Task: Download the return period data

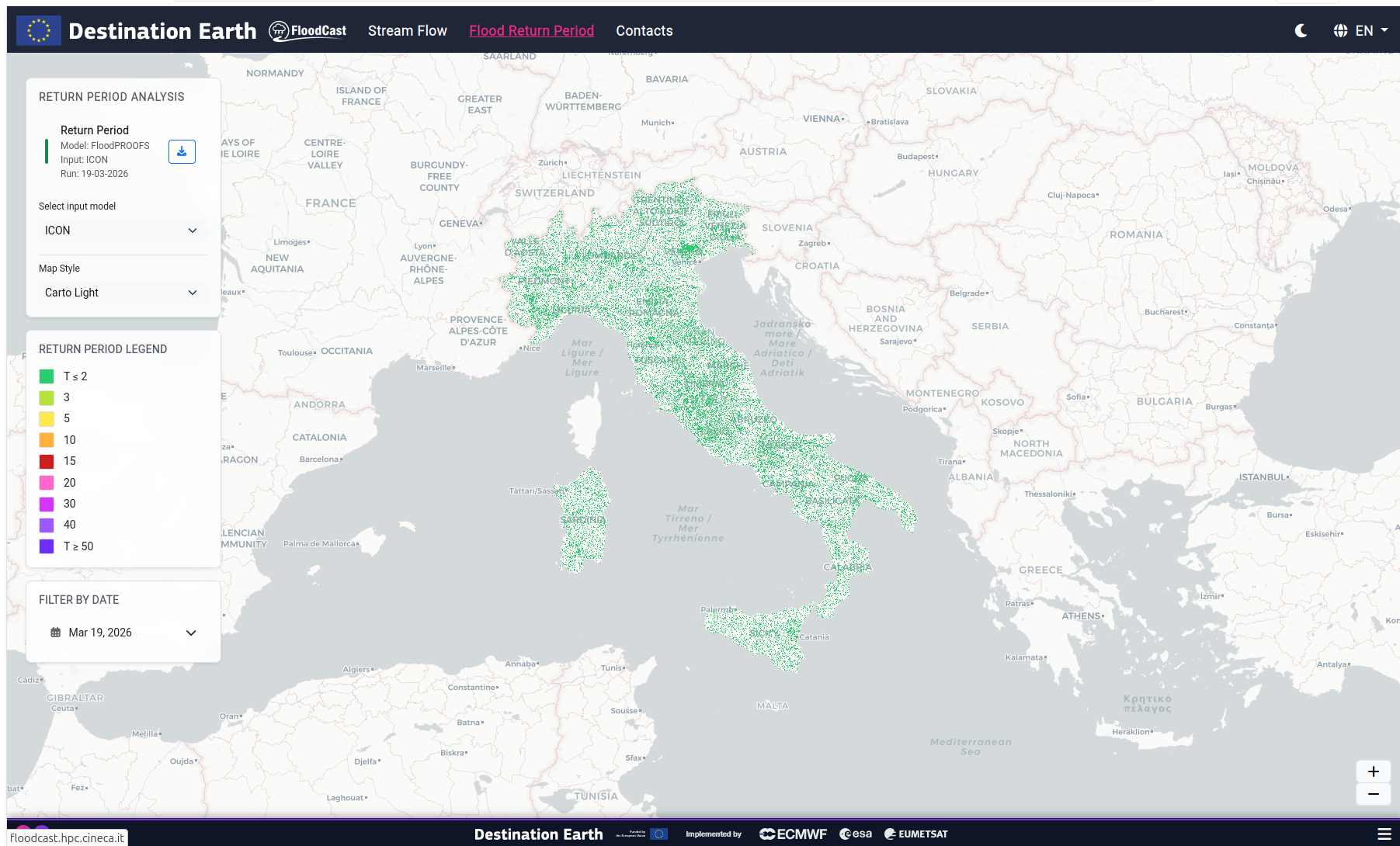Action: 182,151
